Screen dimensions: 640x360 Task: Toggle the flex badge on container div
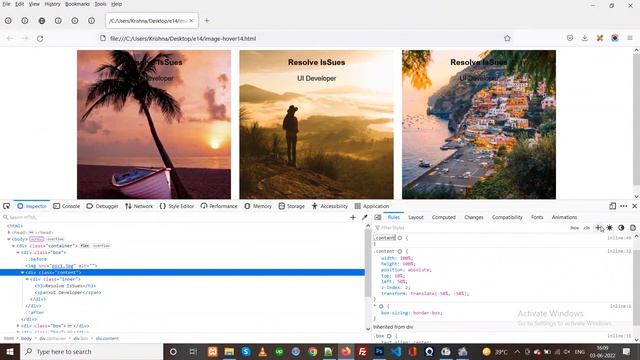(x=84, y=246)
